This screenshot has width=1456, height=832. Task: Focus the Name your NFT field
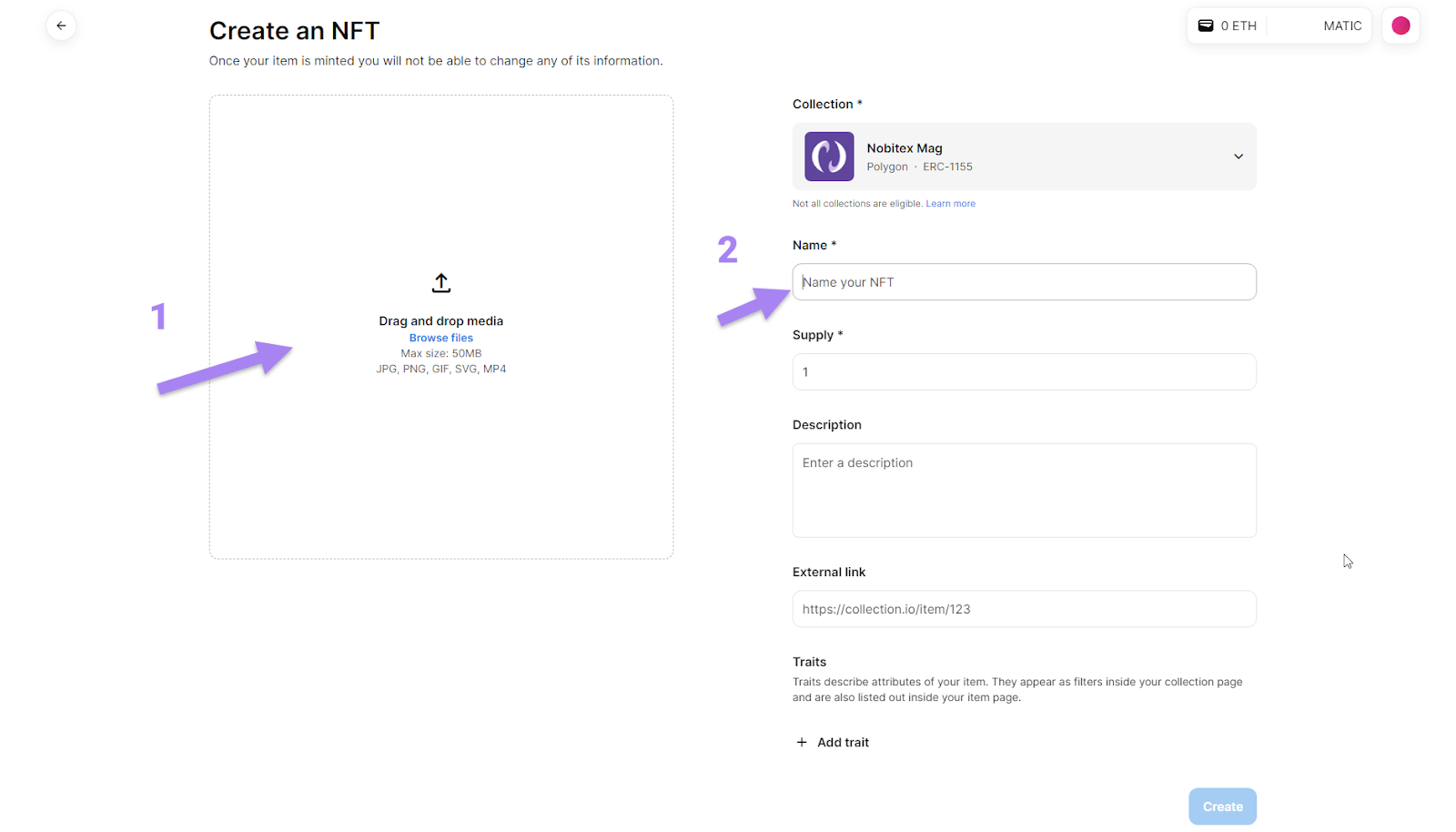[x=1024, y=282]
